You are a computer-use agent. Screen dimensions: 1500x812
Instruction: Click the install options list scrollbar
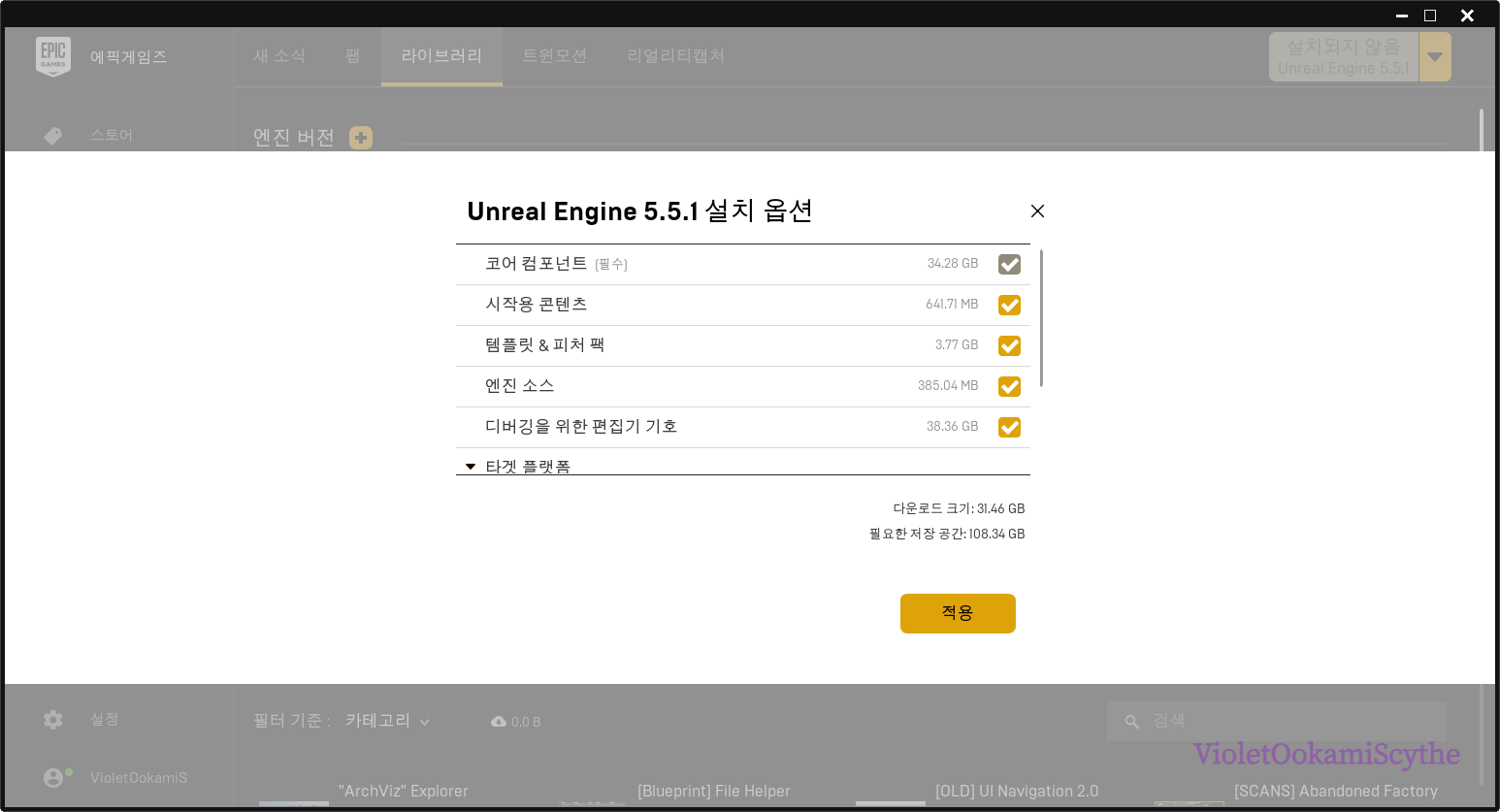1041,318
